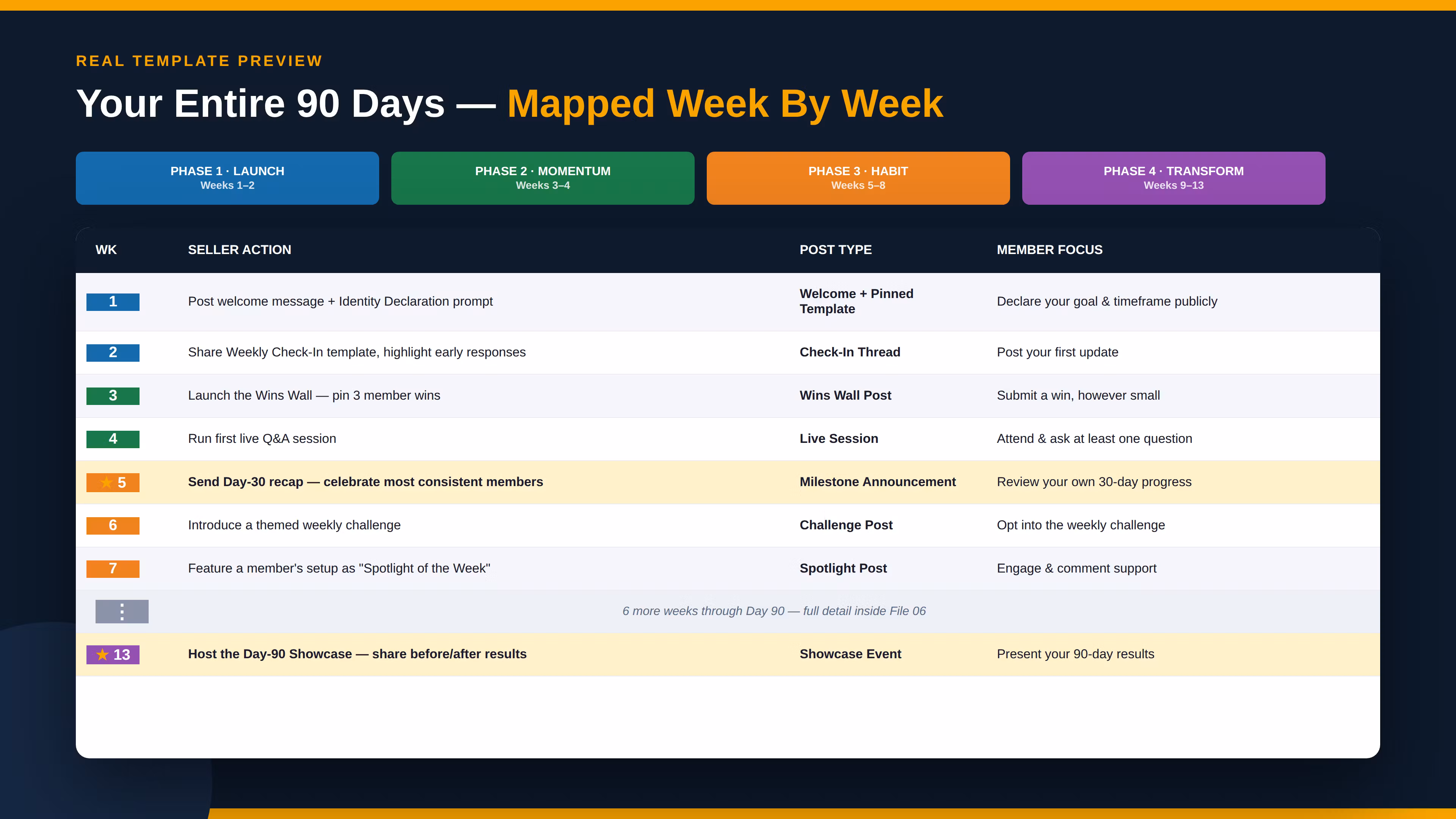Select the Phase 2 Momentum tab
This screenshot has height=819, width=1456.
coord(543,178)
